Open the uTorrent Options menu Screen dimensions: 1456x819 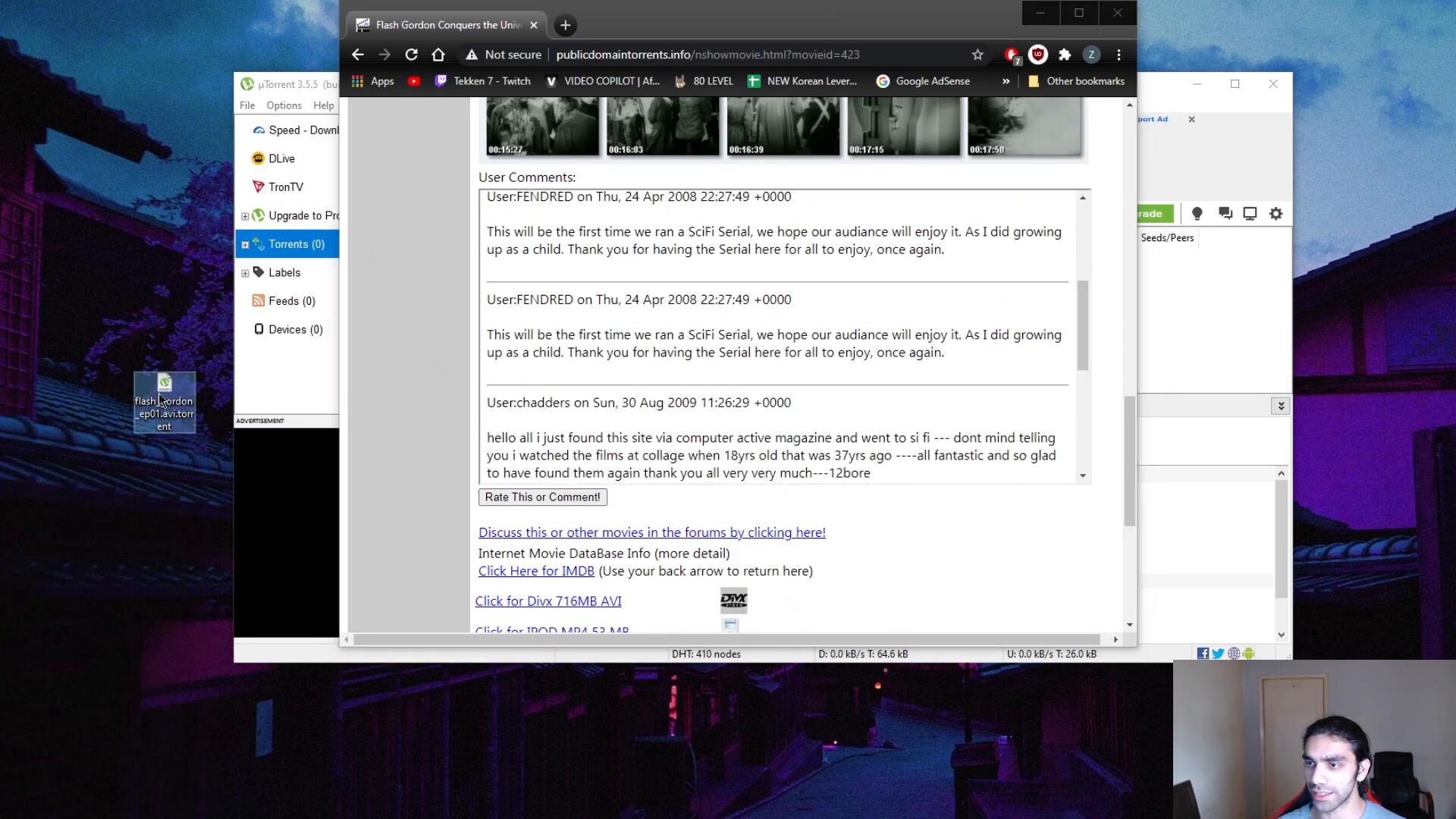[284, 105]
